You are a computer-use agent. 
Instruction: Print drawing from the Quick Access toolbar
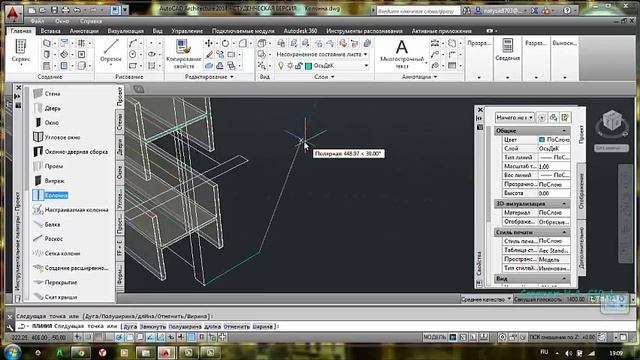pyautogui.click(x=65, y=10)
